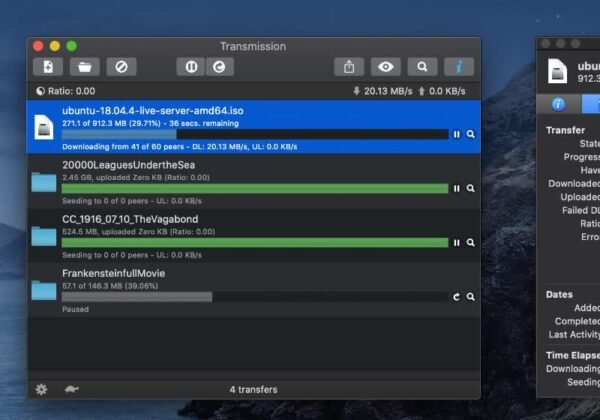This screenshot has height=420, width=600.
Task: Click the Ratio: 0.00 status label
Action: click(x=72, y=91)
